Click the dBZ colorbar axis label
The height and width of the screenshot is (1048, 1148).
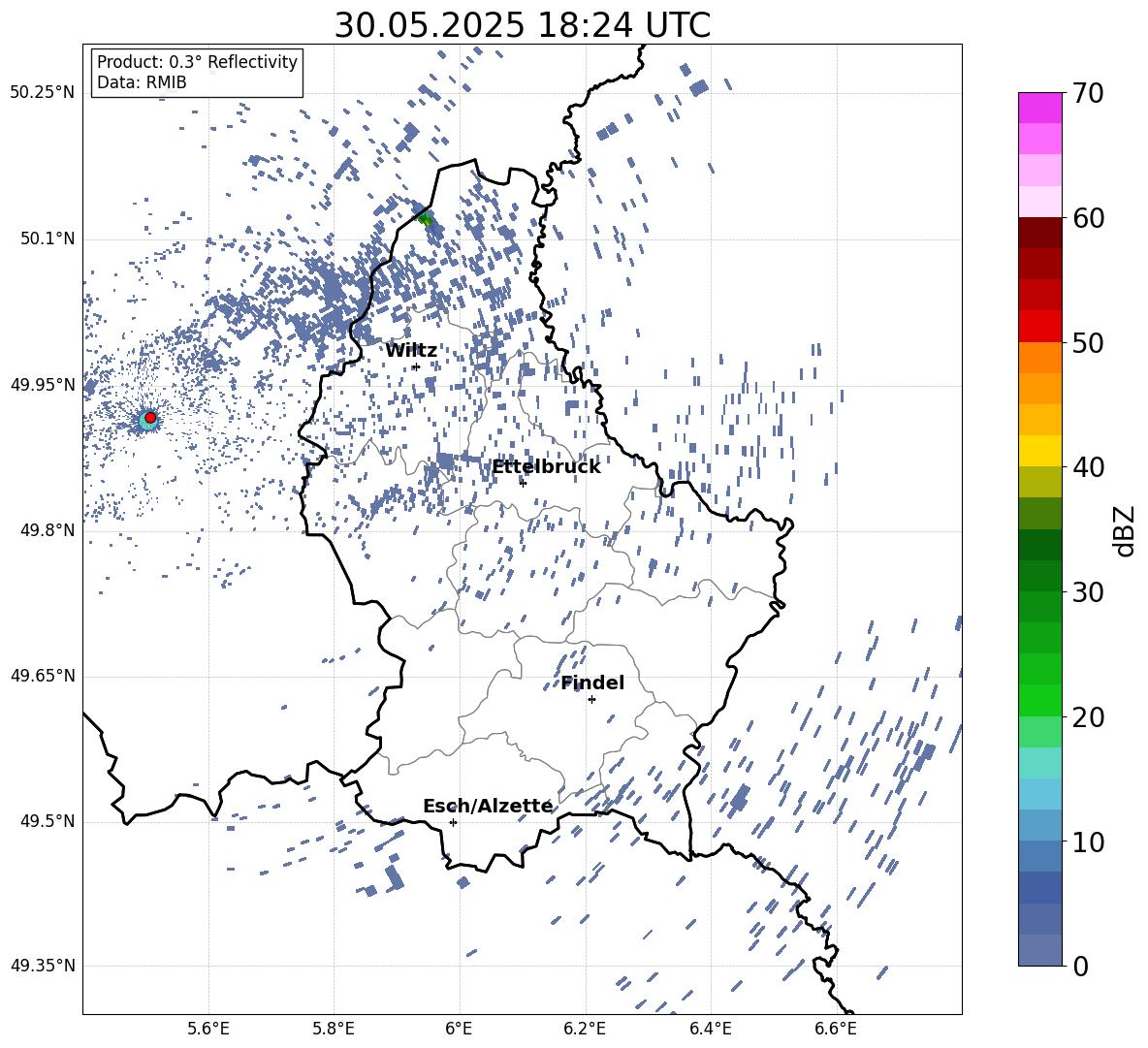coord(1126,530)
